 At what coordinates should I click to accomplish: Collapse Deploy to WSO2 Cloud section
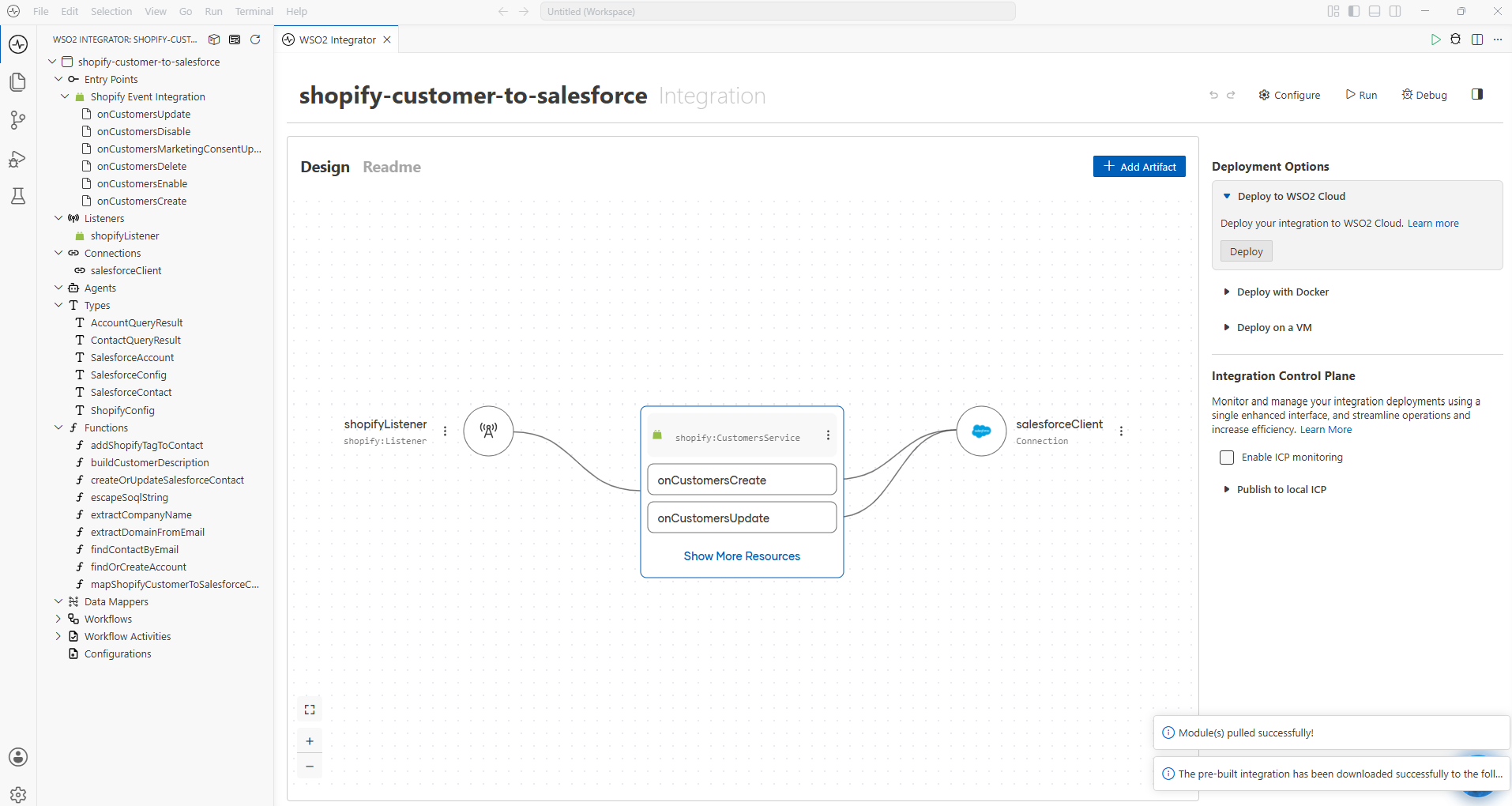(1227, 196)
